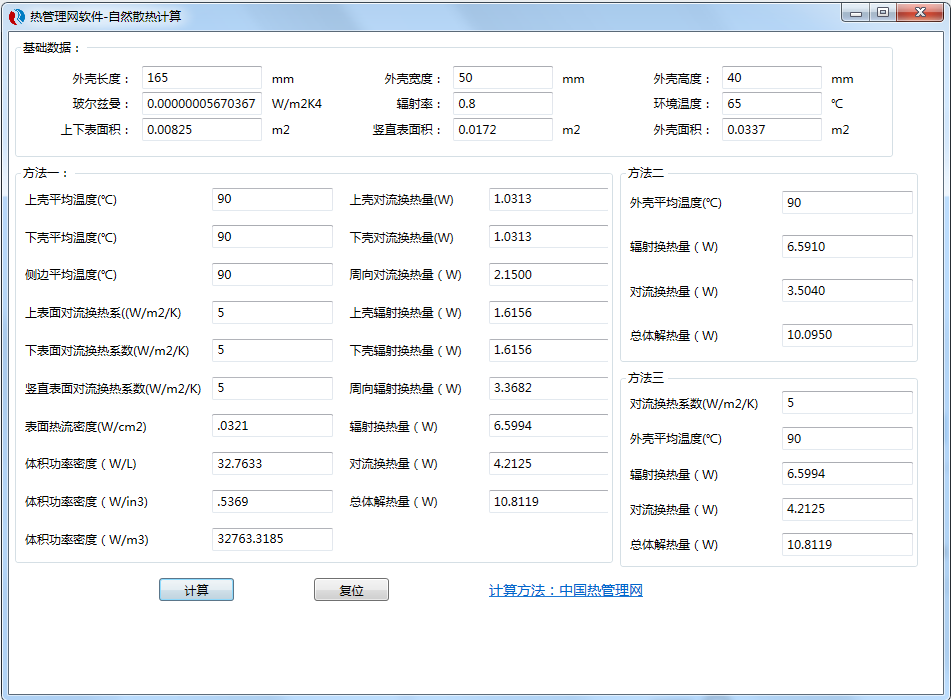Click the 体积功率密度(W/L) input showing 32.7633
Viewport: 951px width, 700px height.
click(x=270, y=462)
